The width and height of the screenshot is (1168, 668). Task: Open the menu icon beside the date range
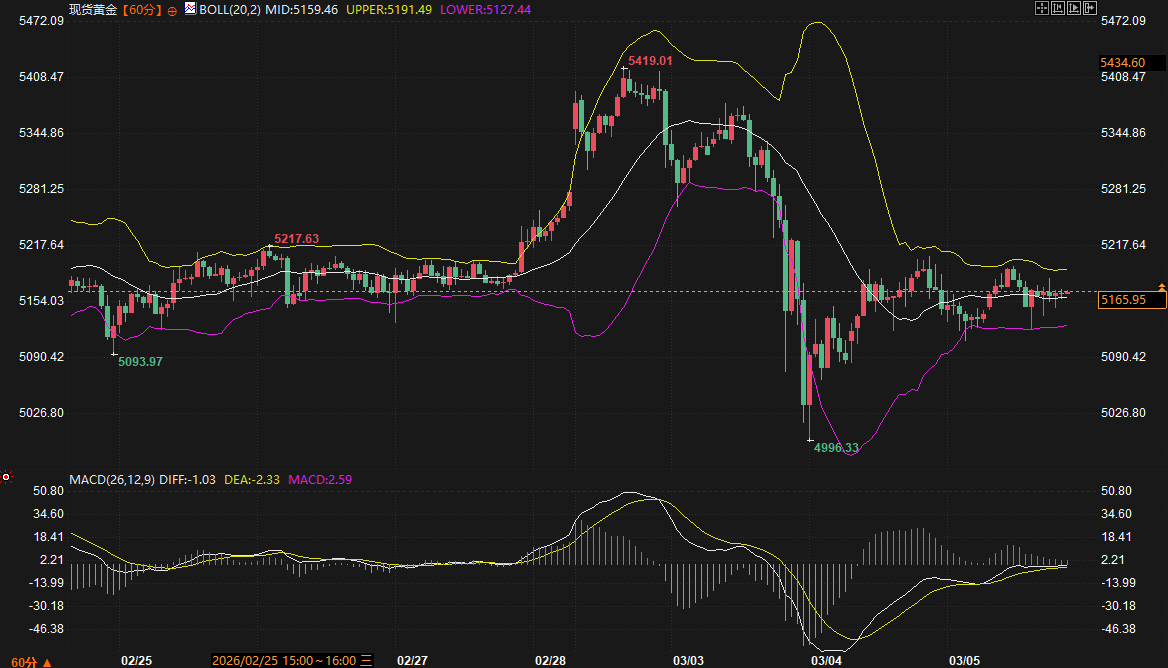pyautogui.click(x=366, y=661)
